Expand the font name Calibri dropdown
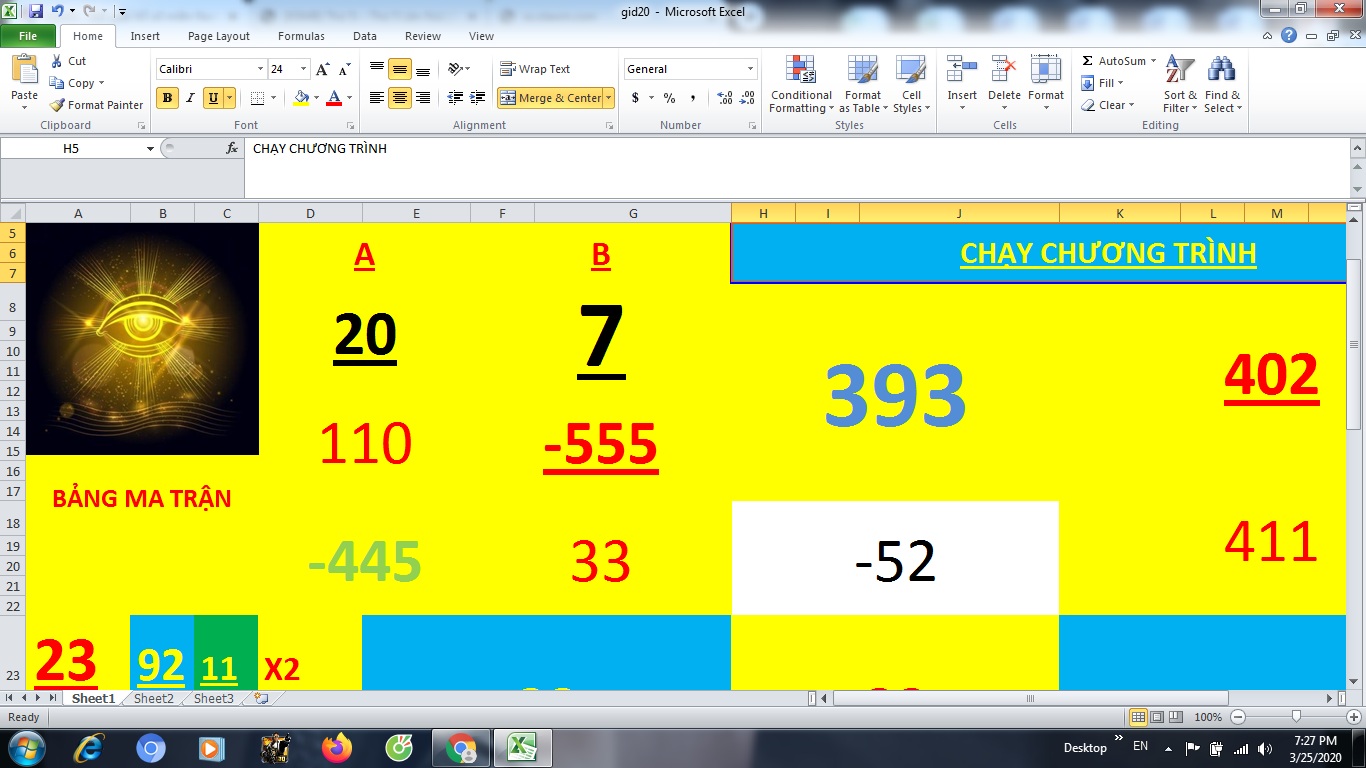This screenshot has height=768, width=1366. coord(260,69)
